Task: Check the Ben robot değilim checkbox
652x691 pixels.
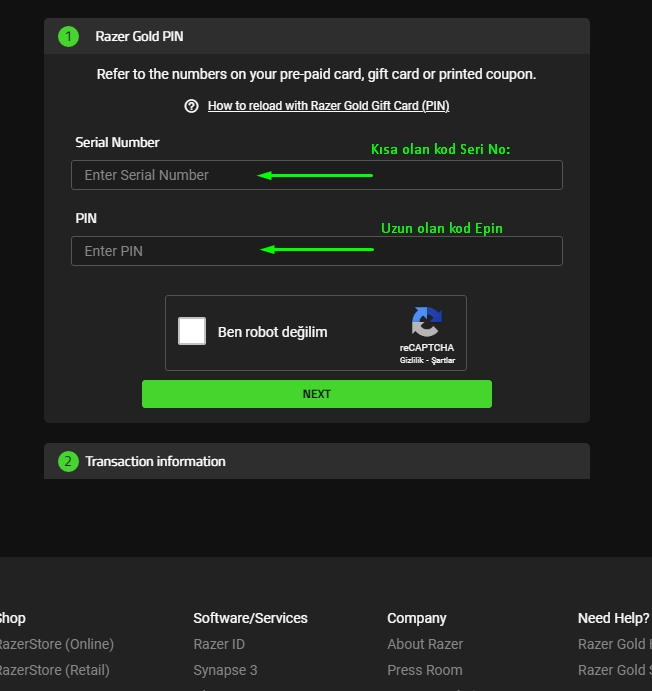Action: [192, 331]
